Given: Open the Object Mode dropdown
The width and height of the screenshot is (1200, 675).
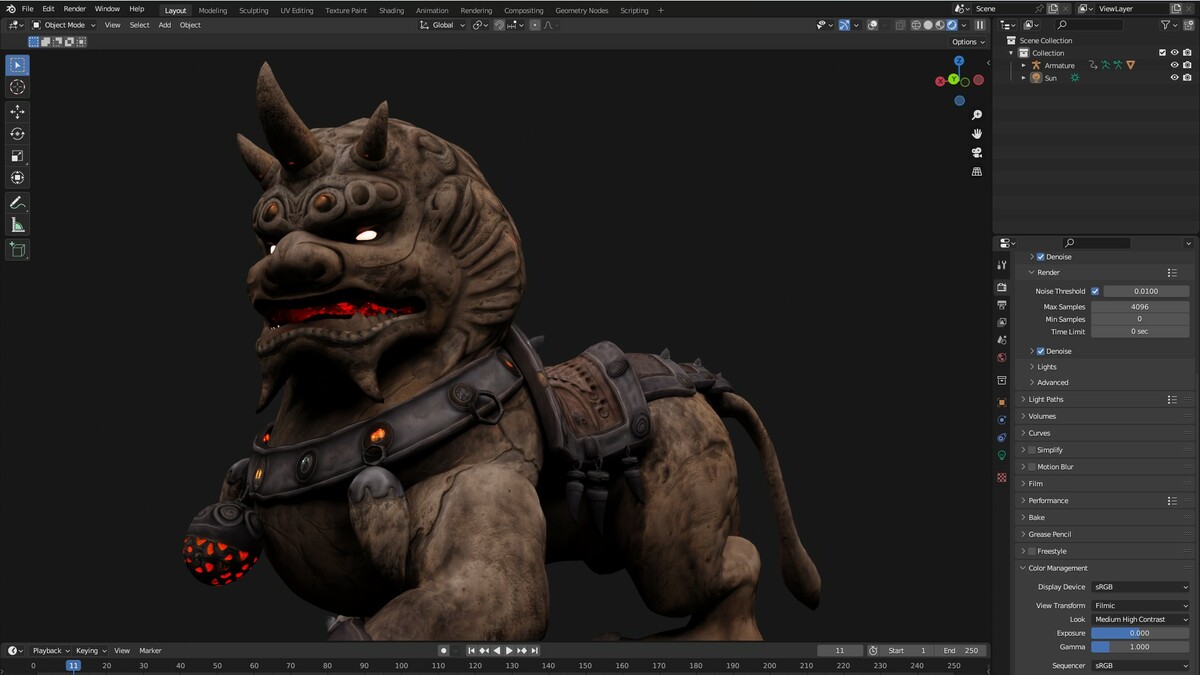Looking at the screenshot, I should tap(64, 25).
